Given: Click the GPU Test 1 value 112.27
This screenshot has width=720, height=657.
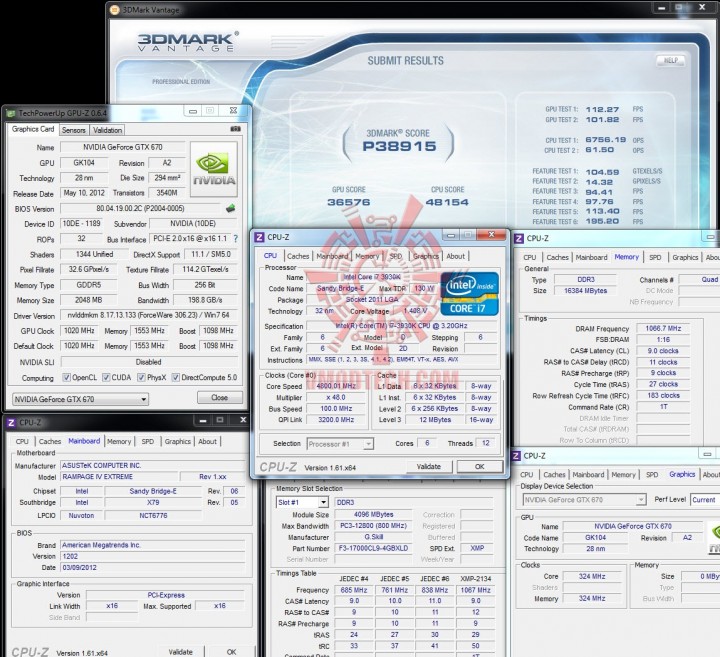Looking at the screenshot, I should click(602, 109).
